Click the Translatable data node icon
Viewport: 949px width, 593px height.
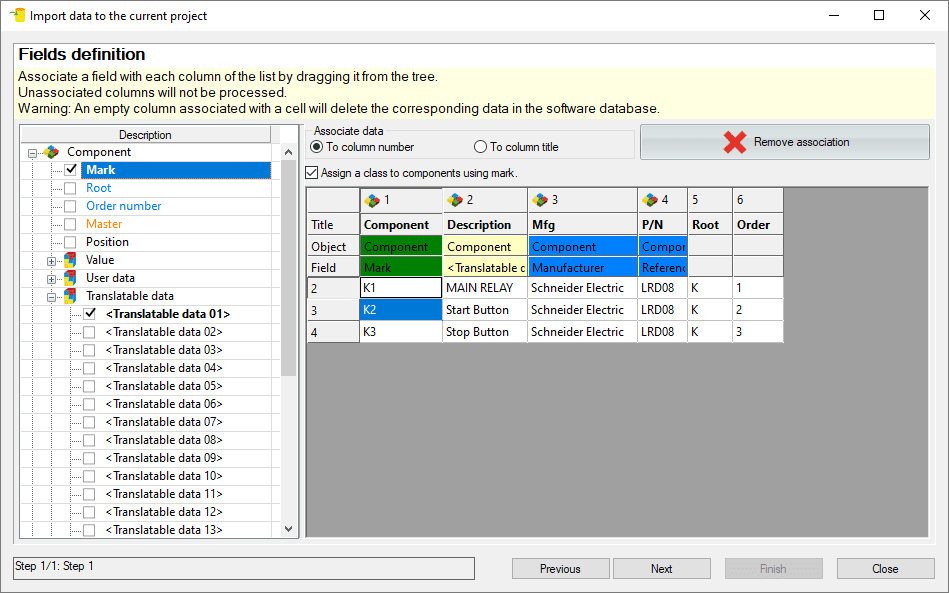click(x=70, y=296)
